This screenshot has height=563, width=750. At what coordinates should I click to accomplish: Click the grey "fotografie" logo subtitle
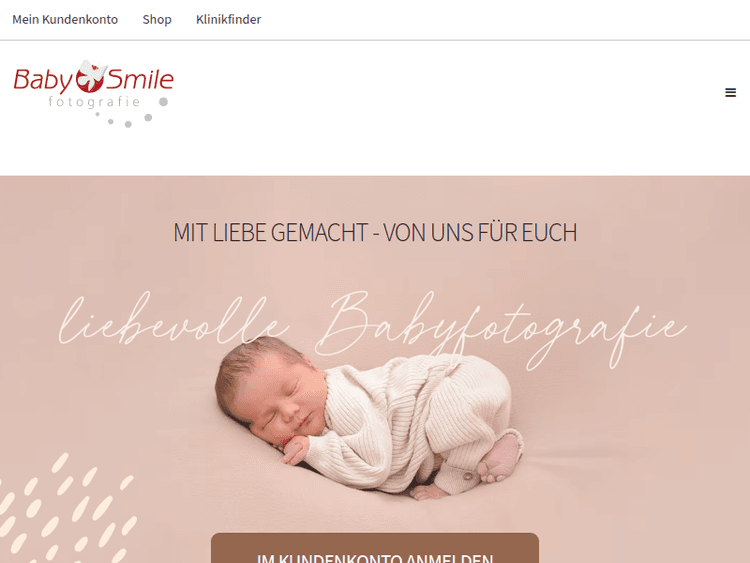pos(94,102)
